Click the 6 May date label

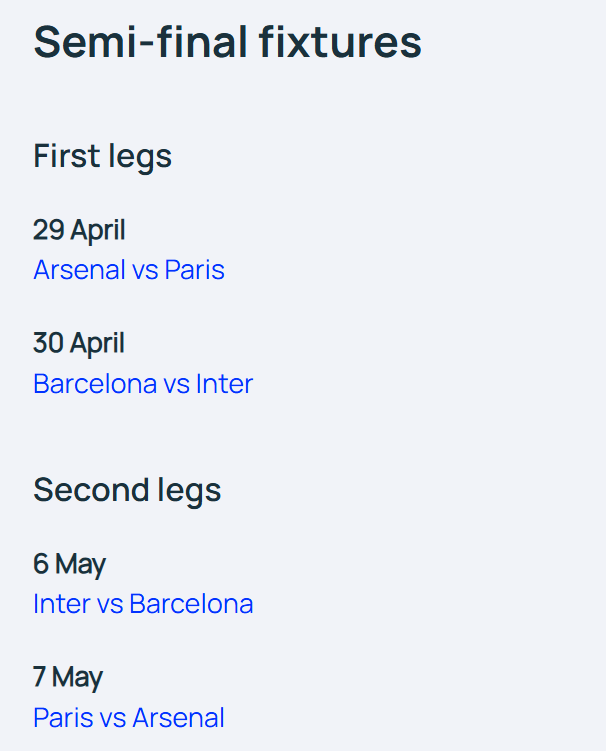[x=69, y=564]
